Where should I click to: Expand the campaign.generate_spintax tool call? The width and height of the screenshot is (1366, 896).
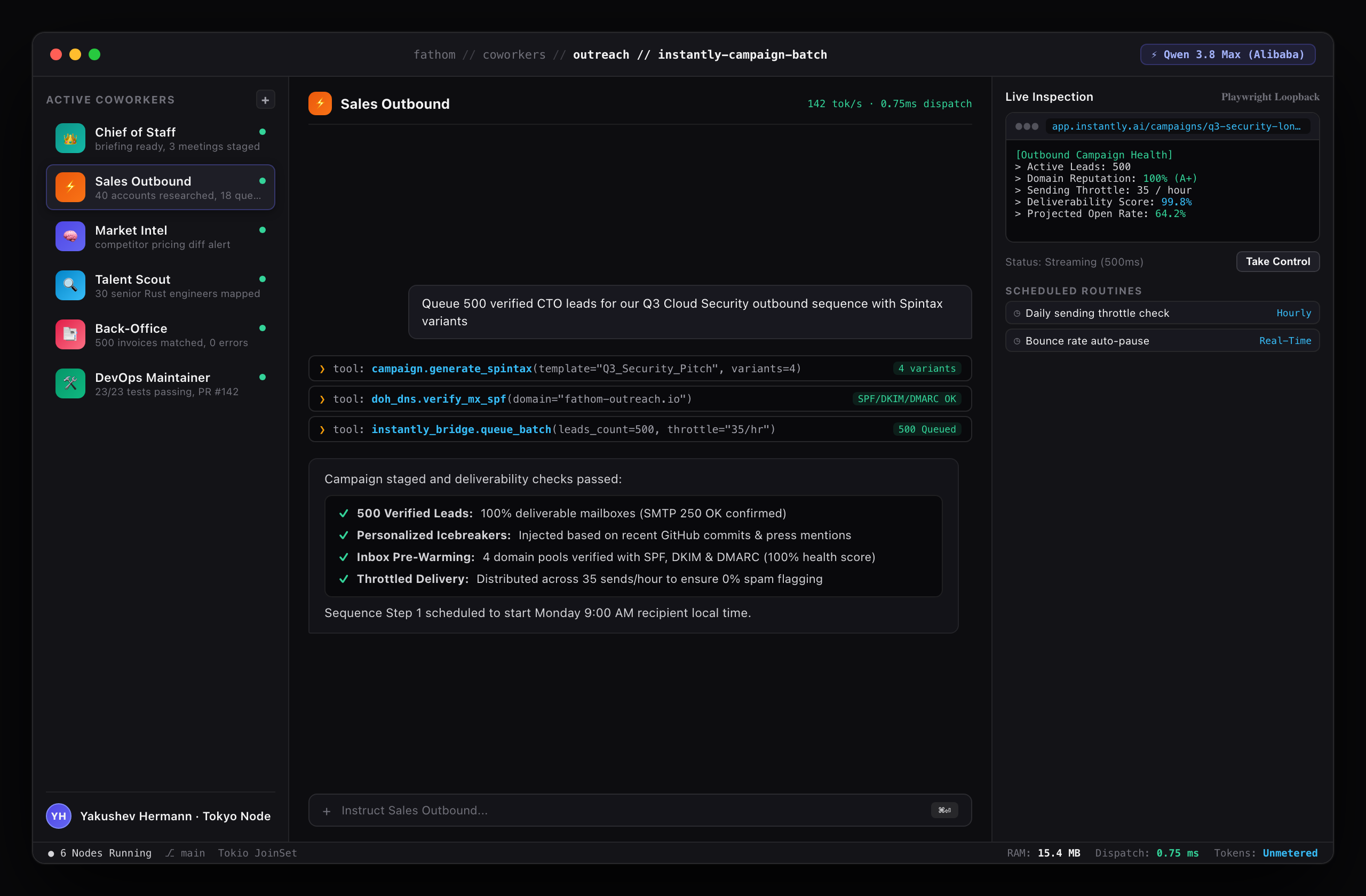(640, 368)
